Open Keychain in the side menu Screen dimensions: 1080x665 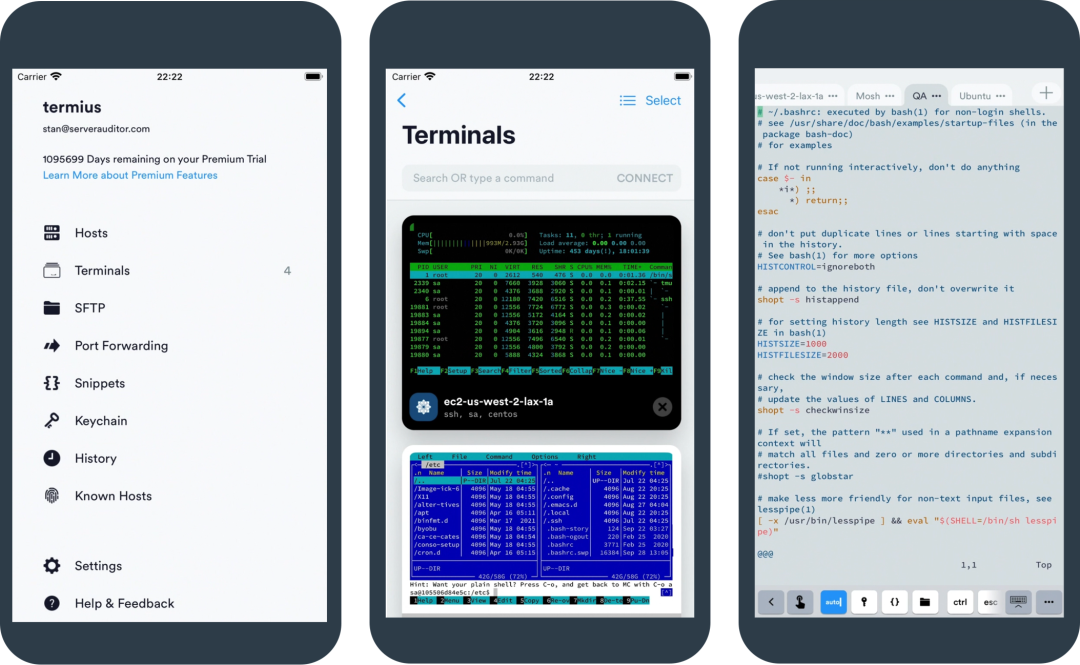101,421
